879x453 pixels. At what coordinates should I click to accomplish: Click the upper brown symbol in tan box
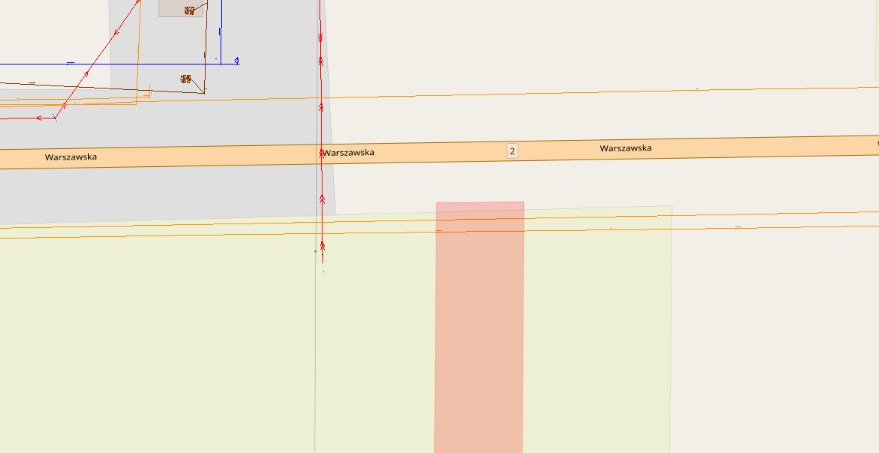pos(187,10)
